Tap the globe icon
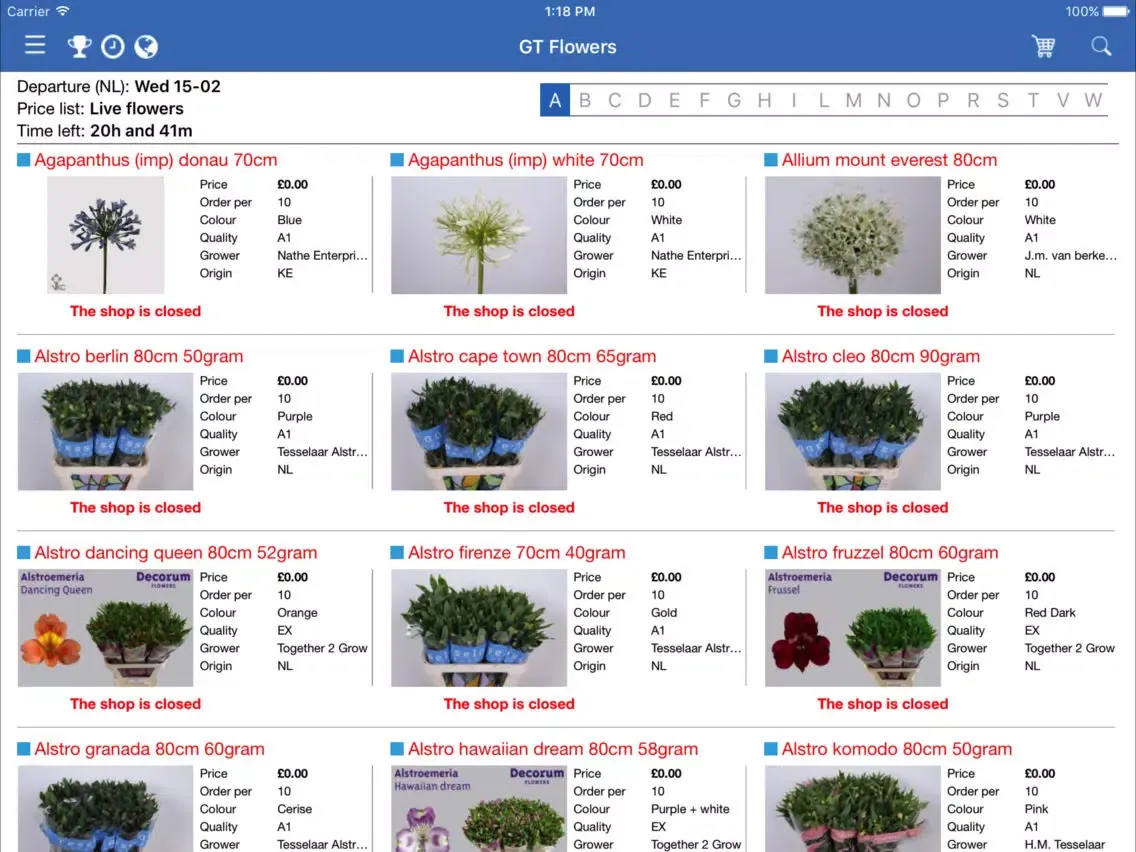The image size is (1136, 852). pyautogui.click(x=146, y=46)
